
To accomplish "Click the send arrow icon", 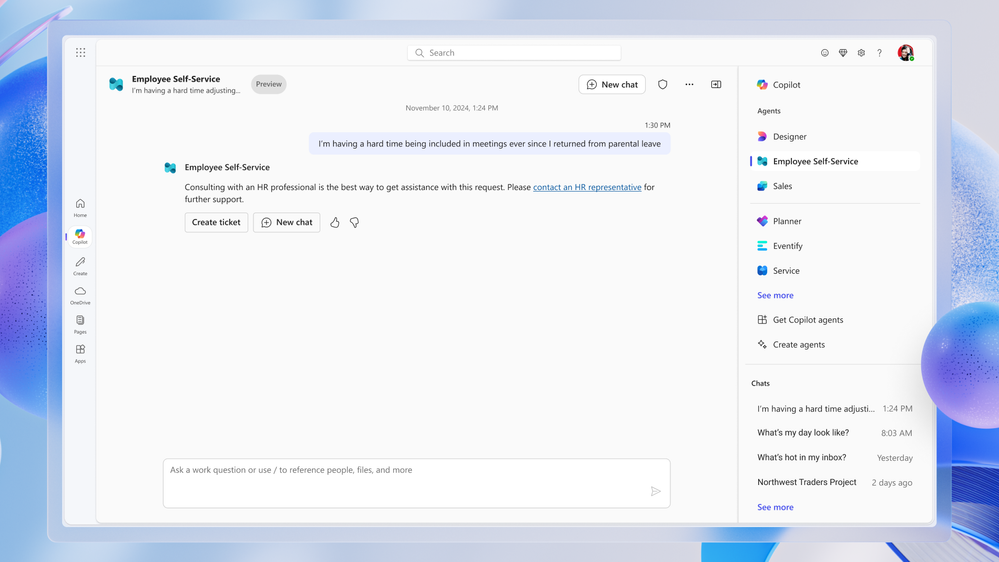I will (x=656, y=491).
